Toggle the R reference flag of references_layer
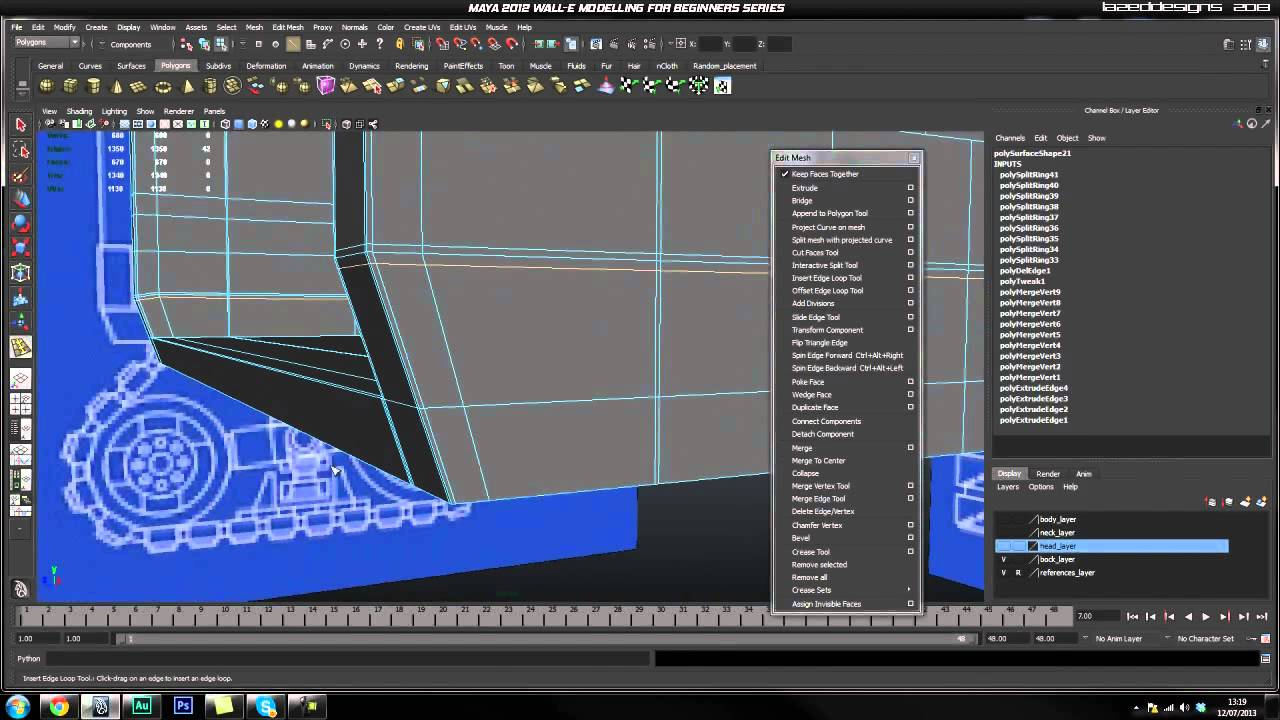The image size is (1280, 720). pyautogui.click(x=1018, y=573)
